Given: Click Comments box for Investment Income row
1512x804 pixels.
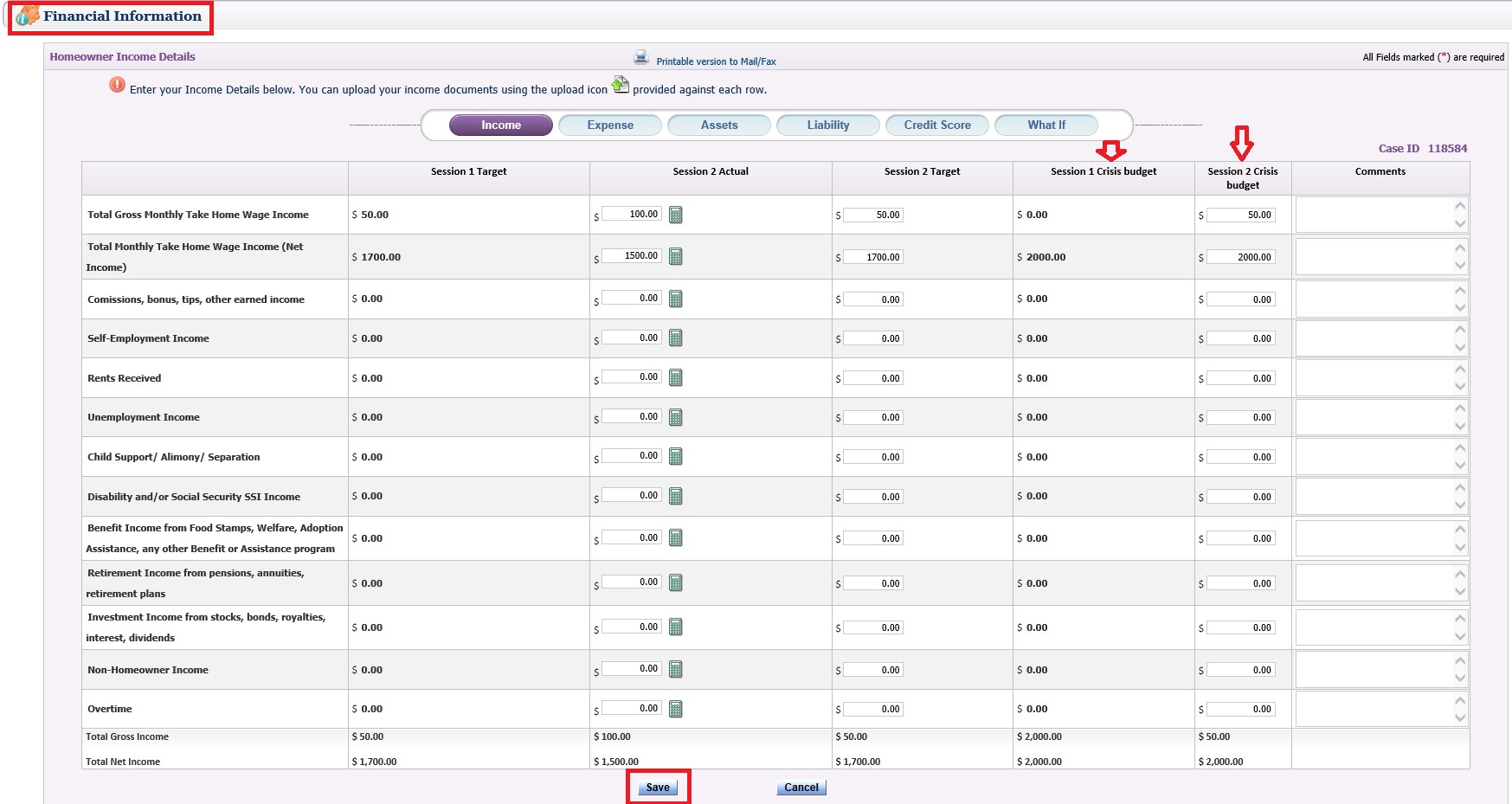Looking at the screenshot, I should pos(1381,627).
